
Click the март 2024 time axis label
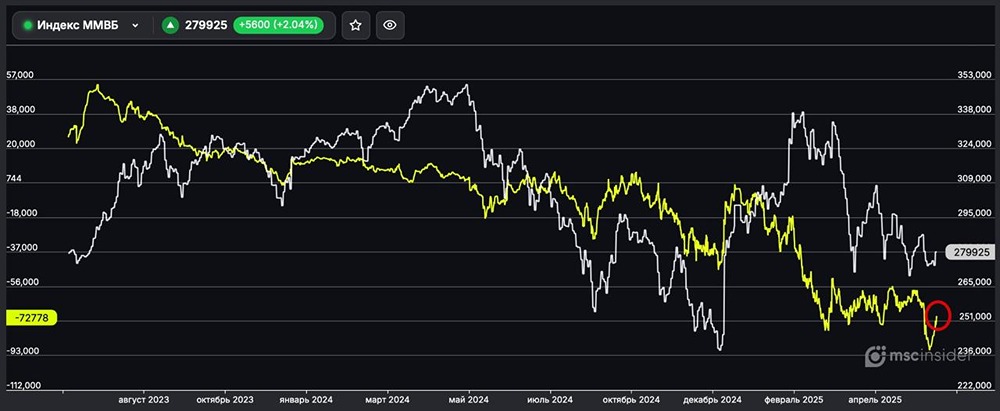pyautogui.click(x=388, y=400)
